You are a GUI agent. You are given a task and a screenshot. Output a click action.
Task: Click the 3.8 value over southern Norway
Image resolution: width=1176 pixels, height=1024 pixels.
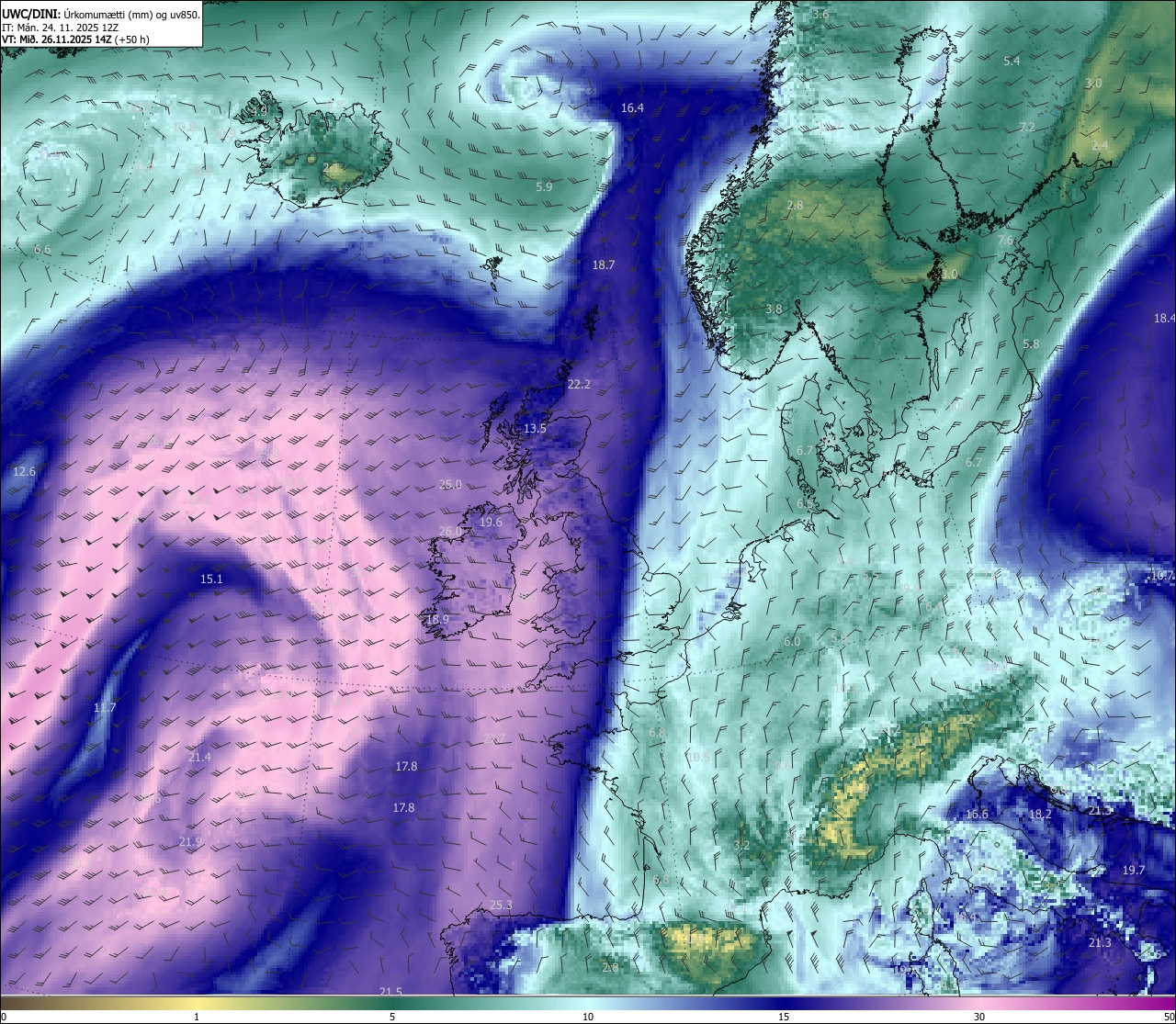pos(774,309)
